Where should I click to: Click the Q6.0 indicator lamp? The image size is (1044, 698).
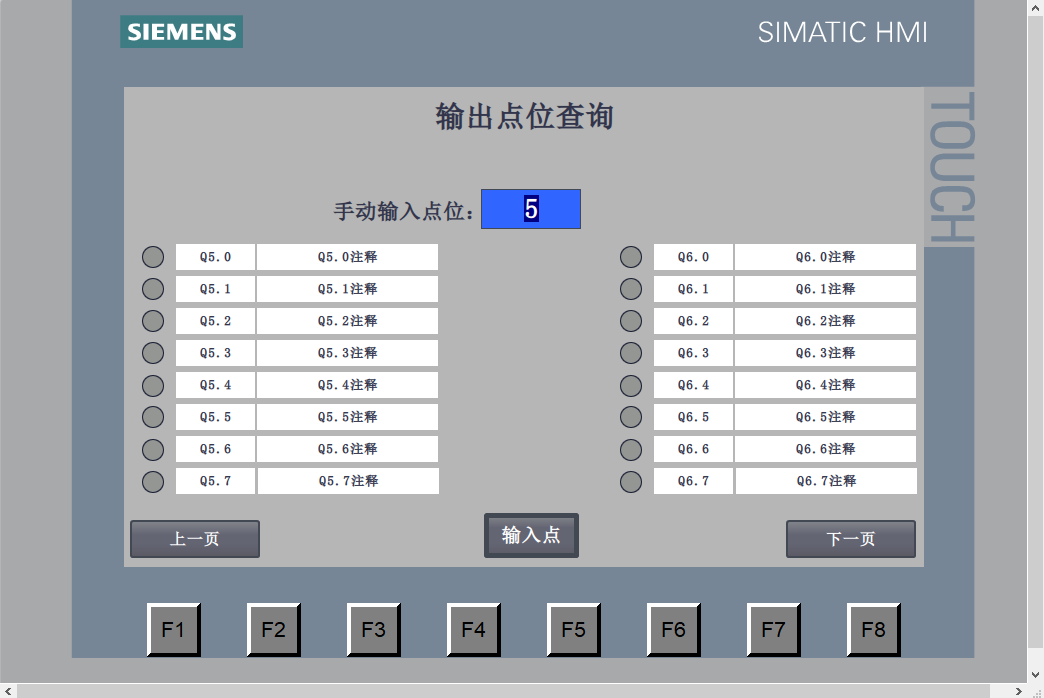[x=630, y=257]
